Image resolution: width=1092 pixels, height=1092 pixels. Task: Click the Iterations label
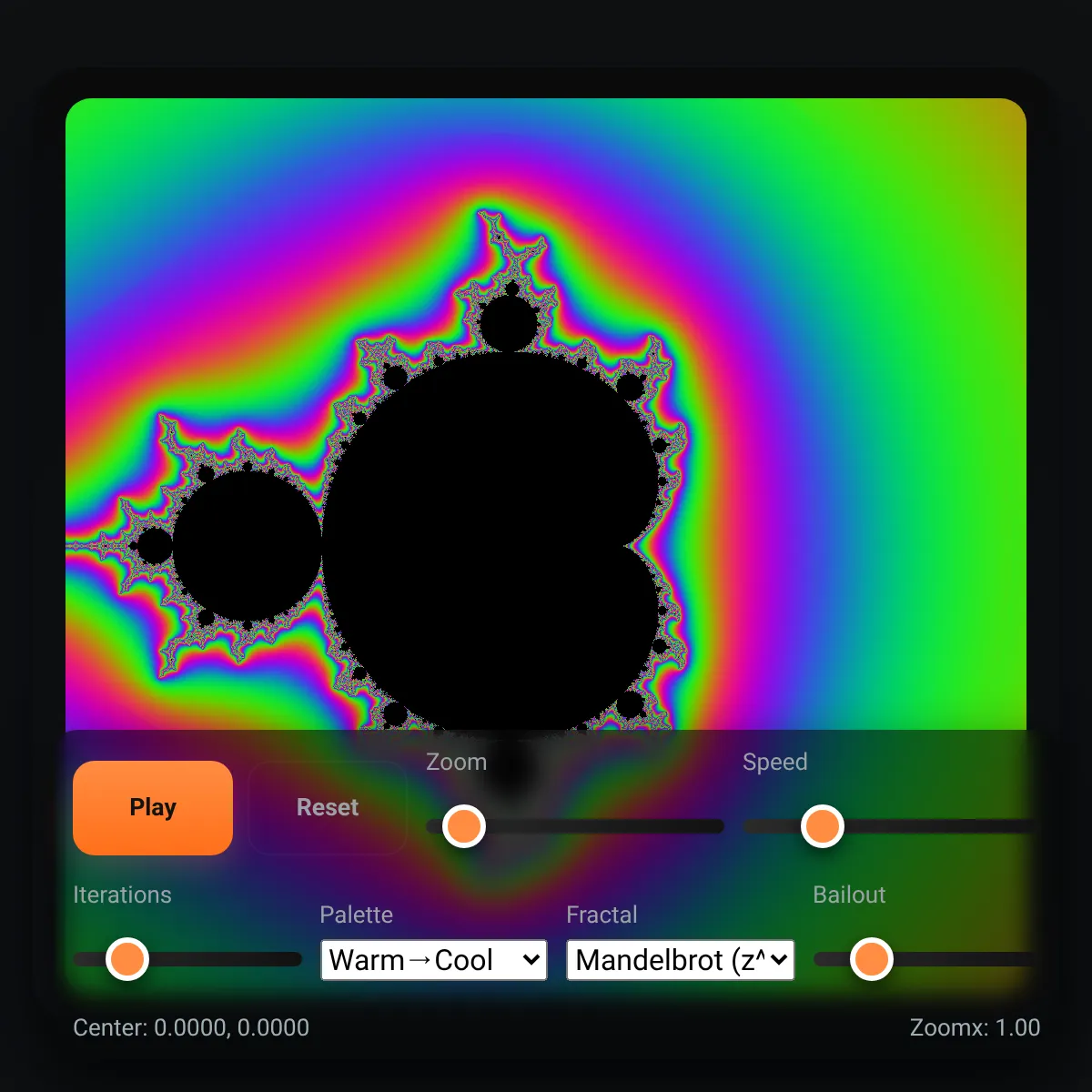(122, 895)
